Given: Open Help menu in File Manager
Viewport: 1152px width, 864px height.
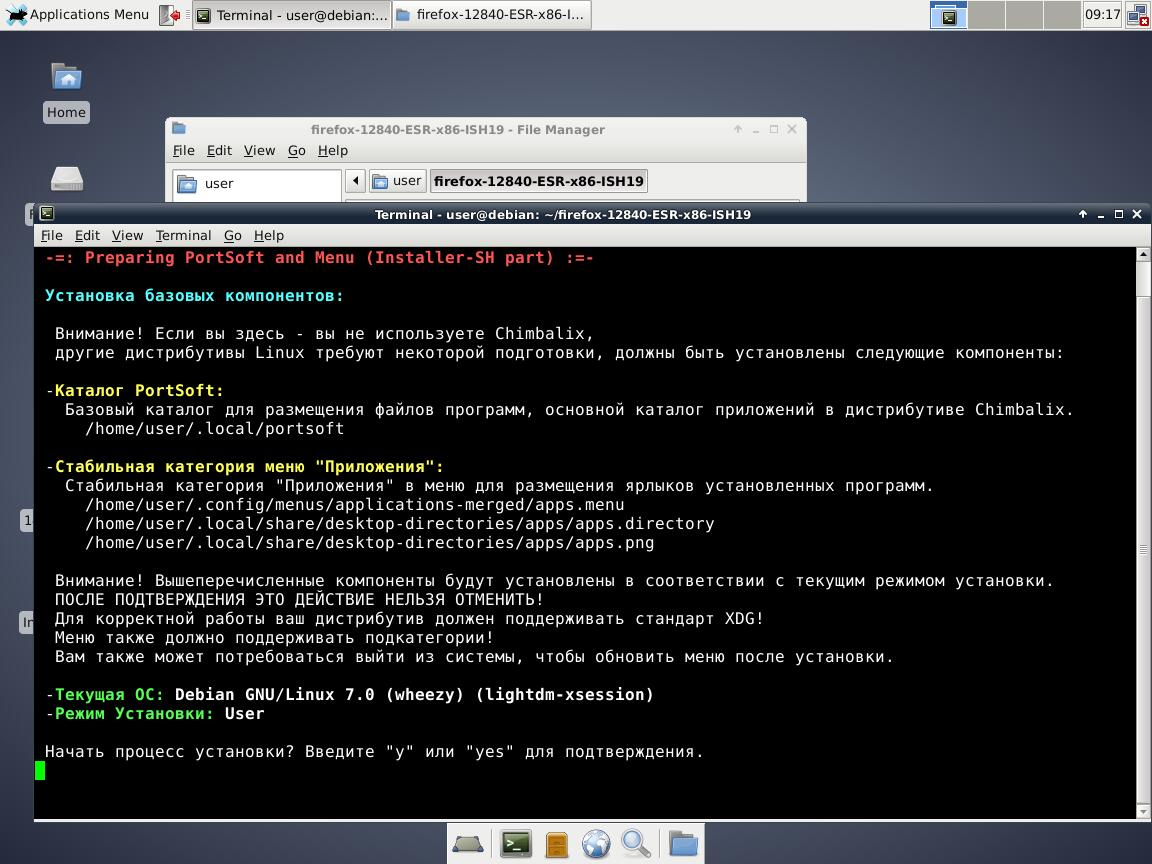Looking at the screenshot, I should (x=333, y=151).
